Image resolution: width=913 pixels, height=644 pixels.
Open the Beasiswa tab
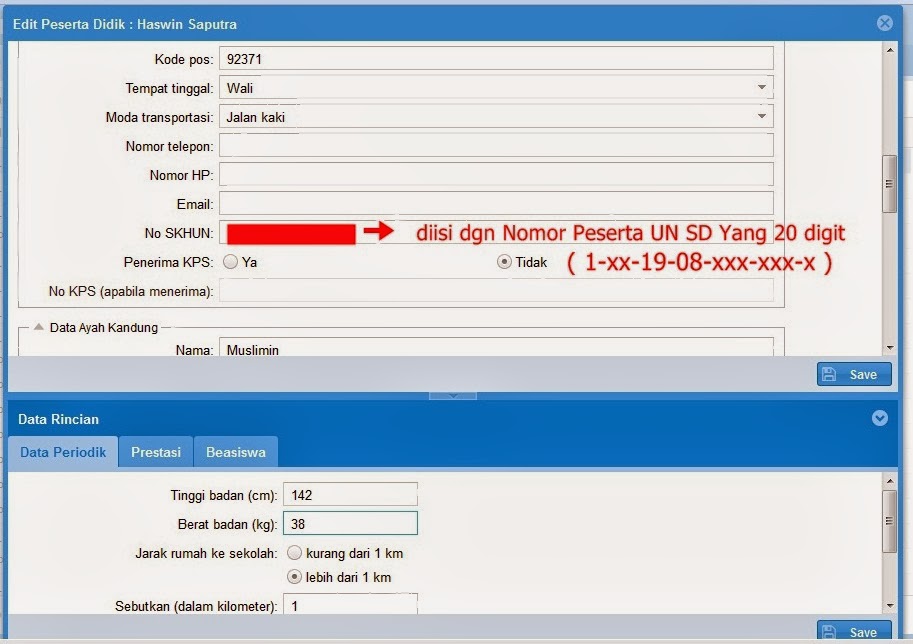(x=236, y=452)
